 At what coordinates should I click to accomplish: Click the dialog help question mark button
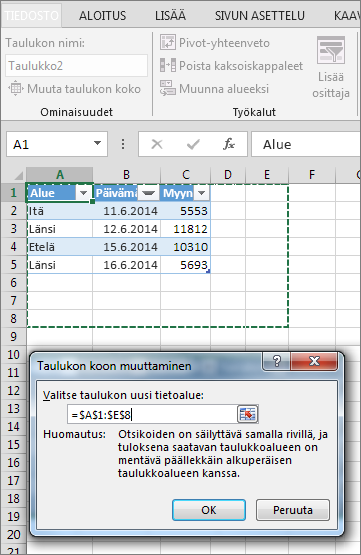click(276, 361)
